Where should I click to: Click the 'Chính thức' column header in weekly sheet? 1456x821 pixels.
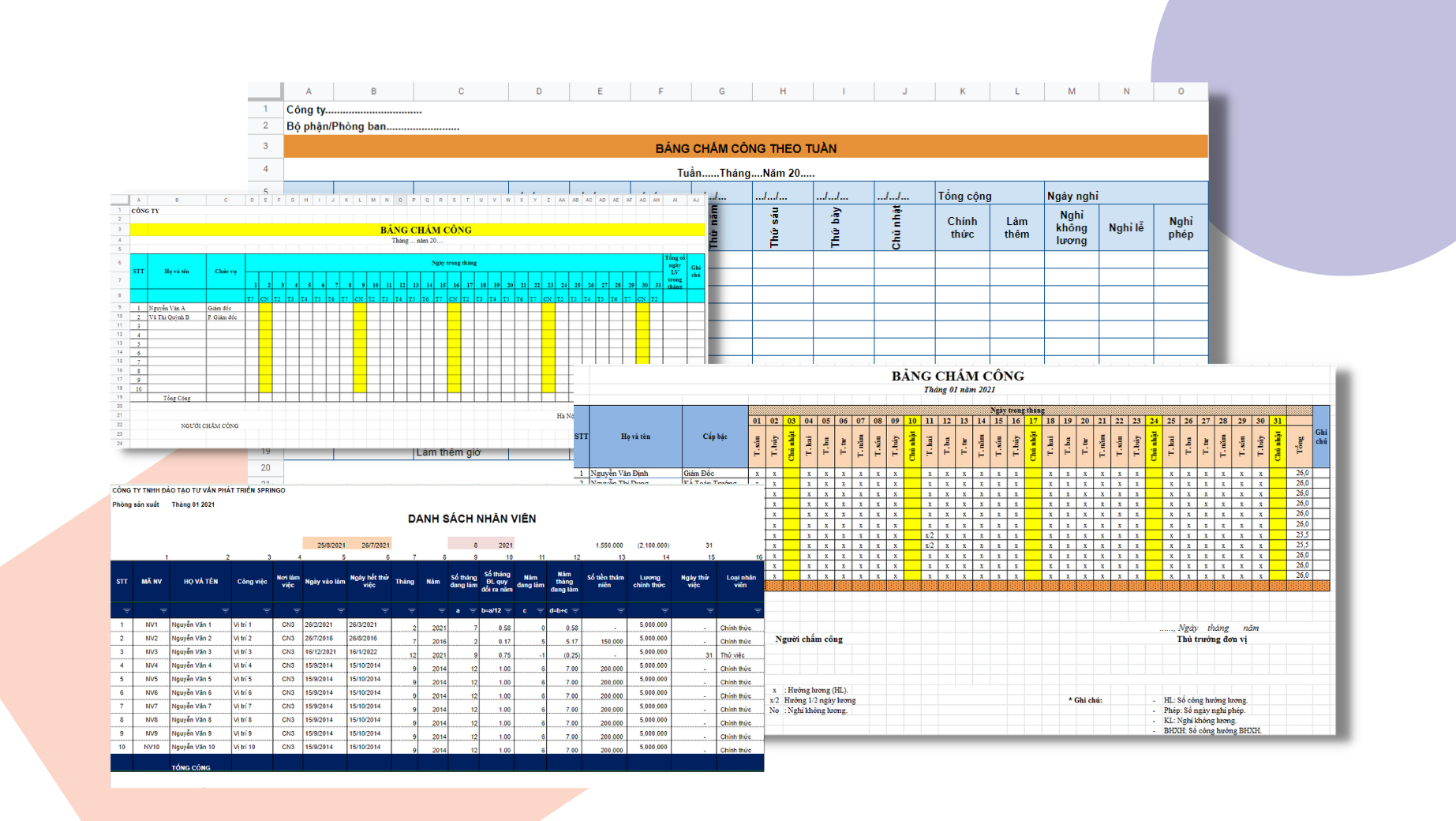962,227
